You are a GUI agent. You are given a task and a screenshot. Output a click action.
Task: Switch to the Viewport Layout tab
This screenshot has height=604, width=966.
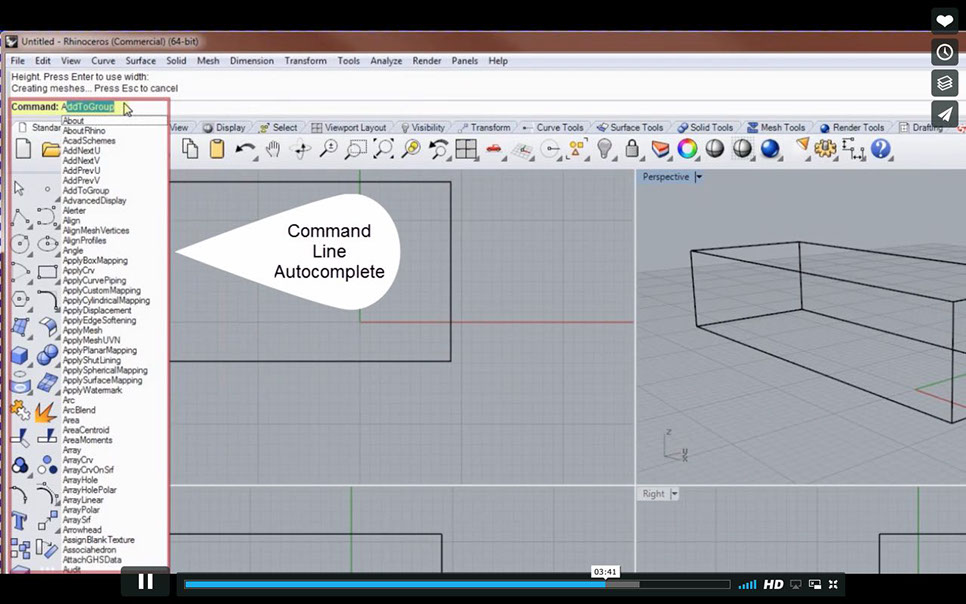[349, 128]
